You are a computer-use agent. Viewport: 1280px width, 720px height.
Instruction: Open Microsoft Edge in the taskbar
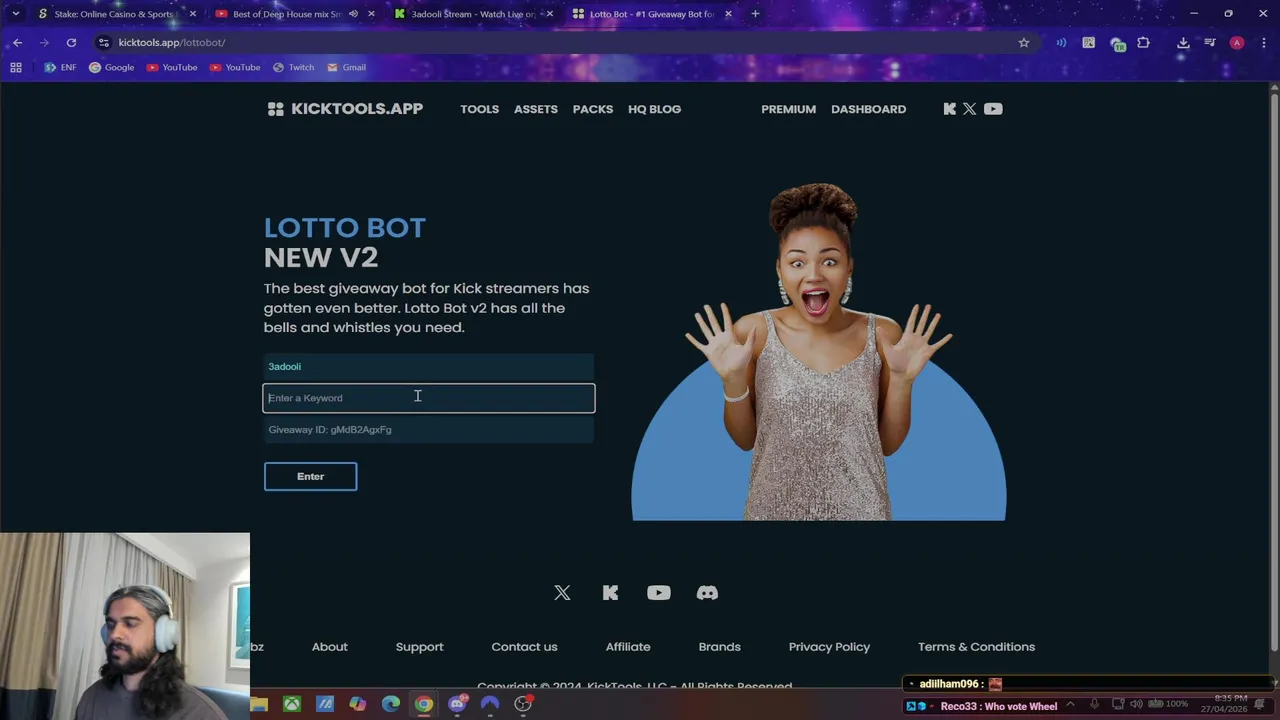[391, 704]
